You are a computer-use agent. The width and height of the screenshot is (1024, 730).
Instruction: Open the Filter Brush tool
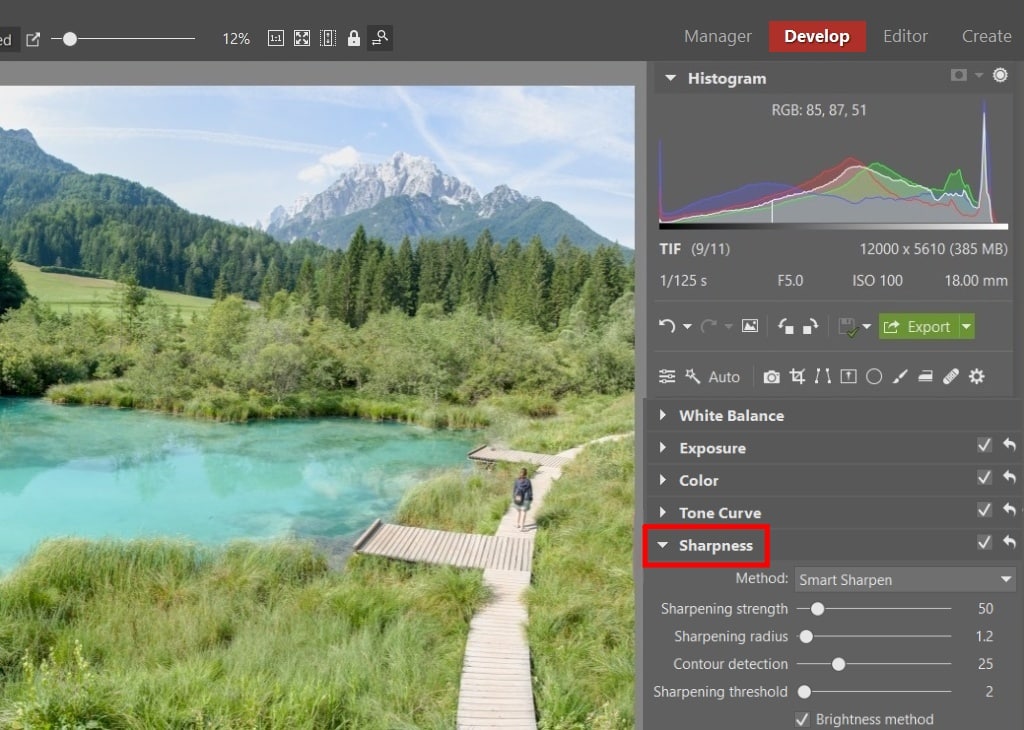(900, 376)
